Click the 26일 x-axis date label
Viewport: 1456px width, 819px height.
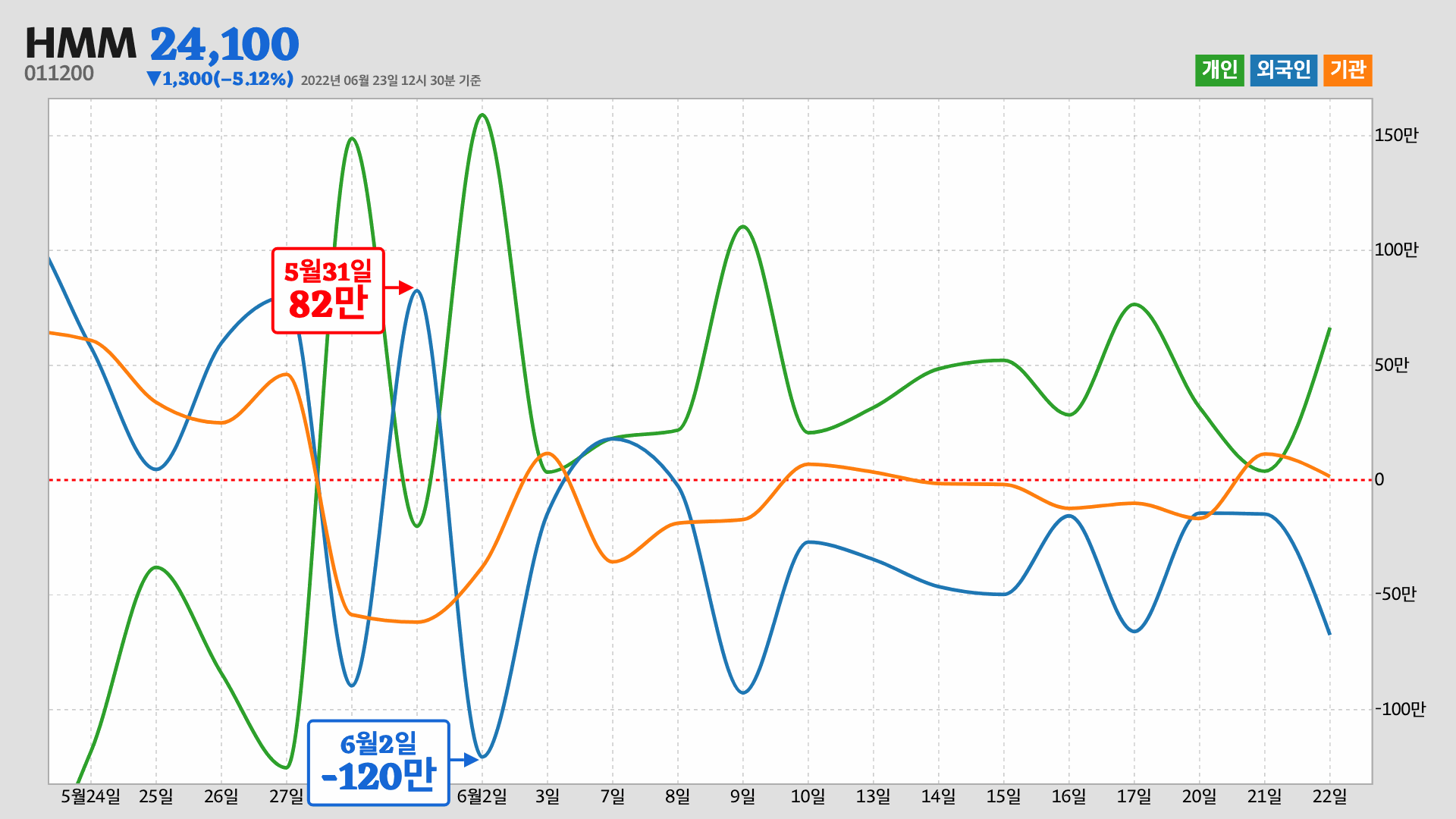point(221,797)
